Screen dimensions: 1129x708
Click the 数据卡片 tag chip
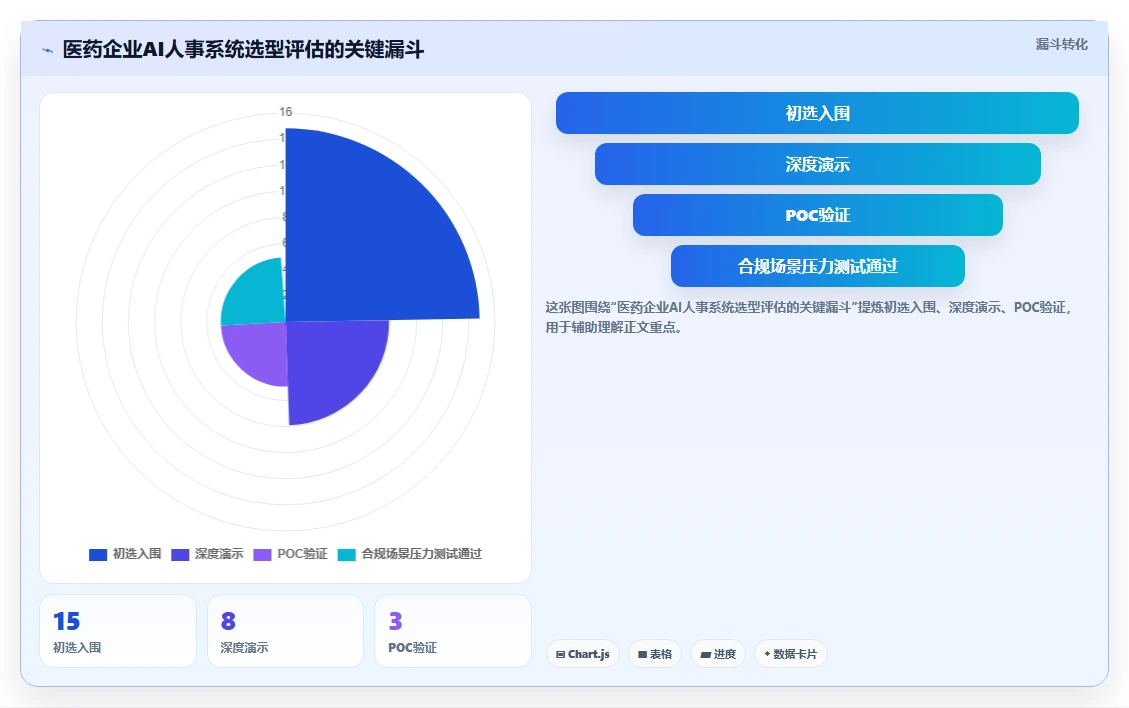pyautogui.click(x=791, y=654)
